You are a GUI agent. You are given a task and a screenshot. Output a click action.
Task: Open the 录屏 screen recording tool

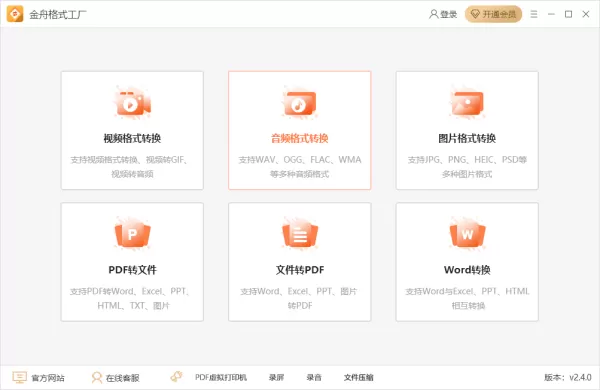[x=276, y=377]
